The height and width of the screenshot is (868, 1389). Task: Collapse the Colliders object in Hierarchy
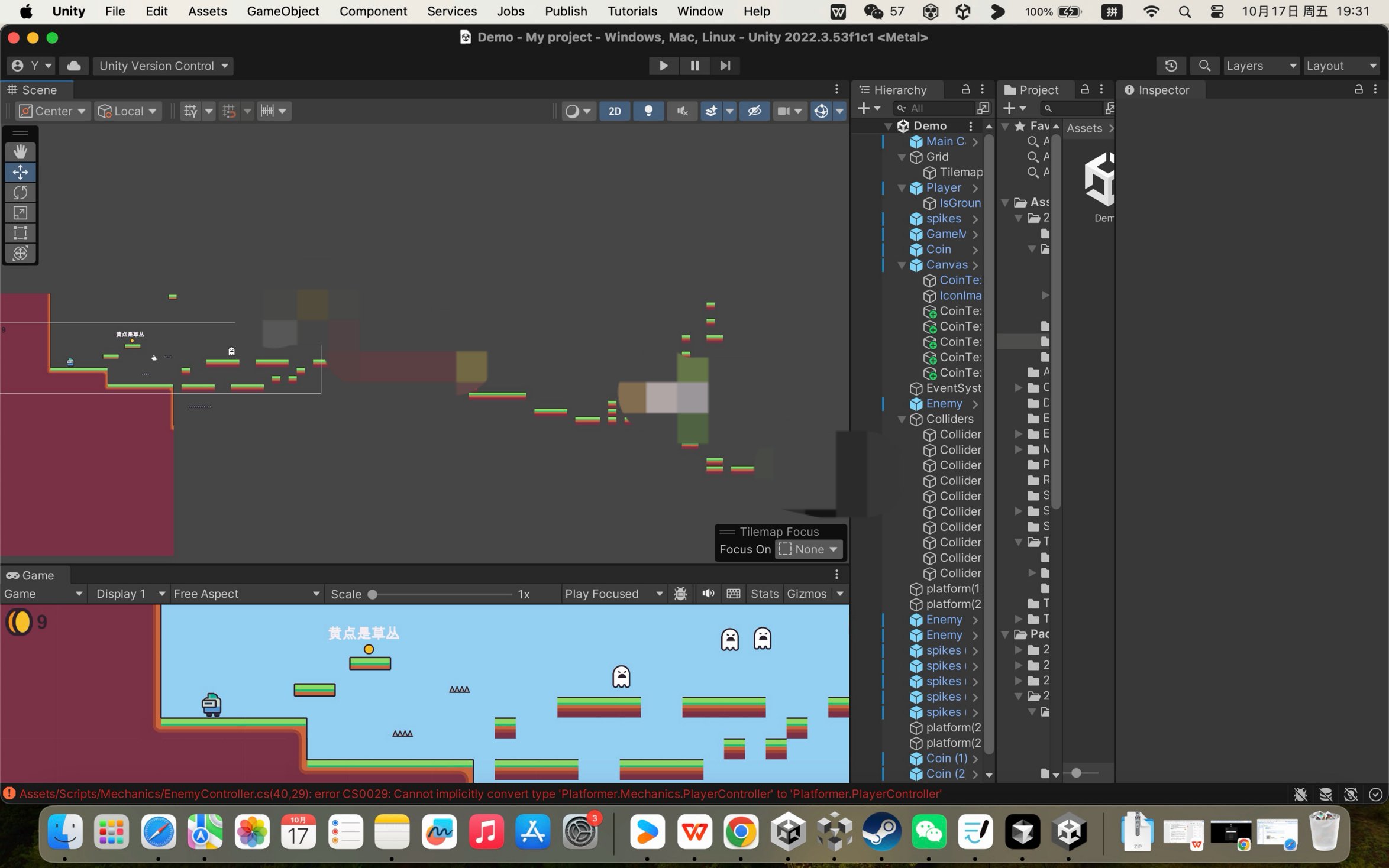(902, 419)
